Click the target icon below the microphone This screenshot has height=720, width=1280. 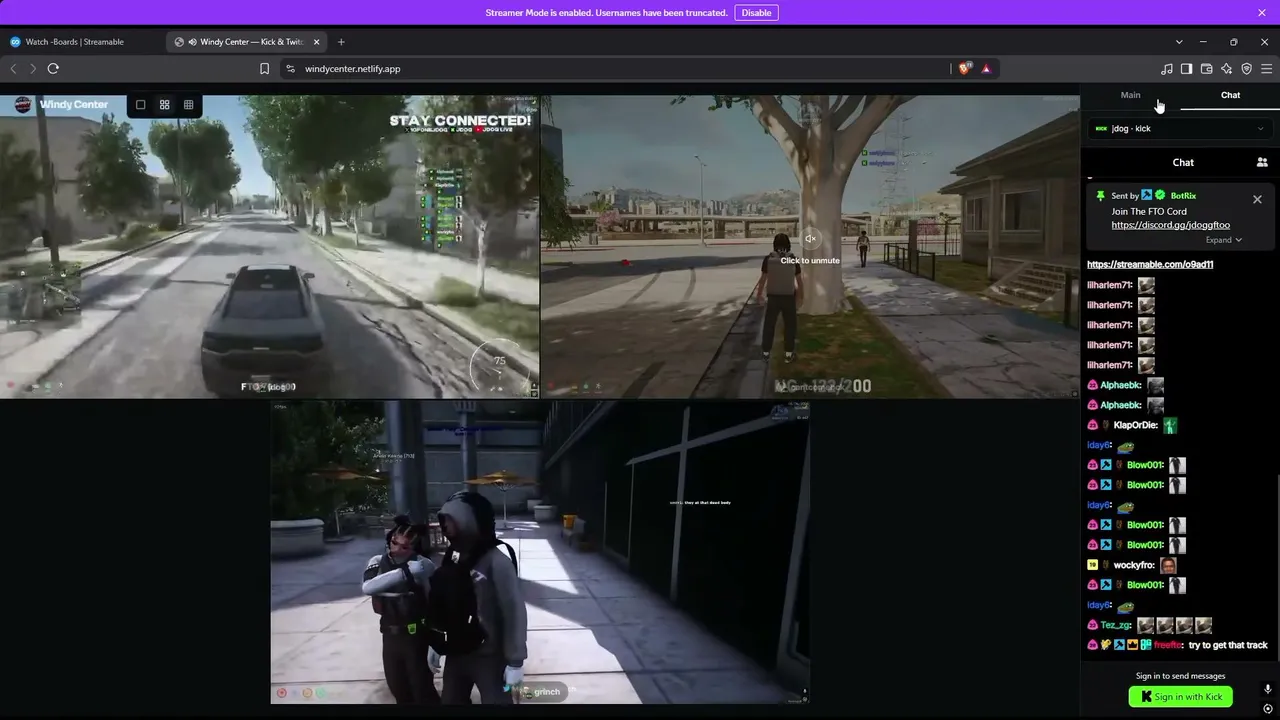pyautogui.click(x=1268, y=709)
